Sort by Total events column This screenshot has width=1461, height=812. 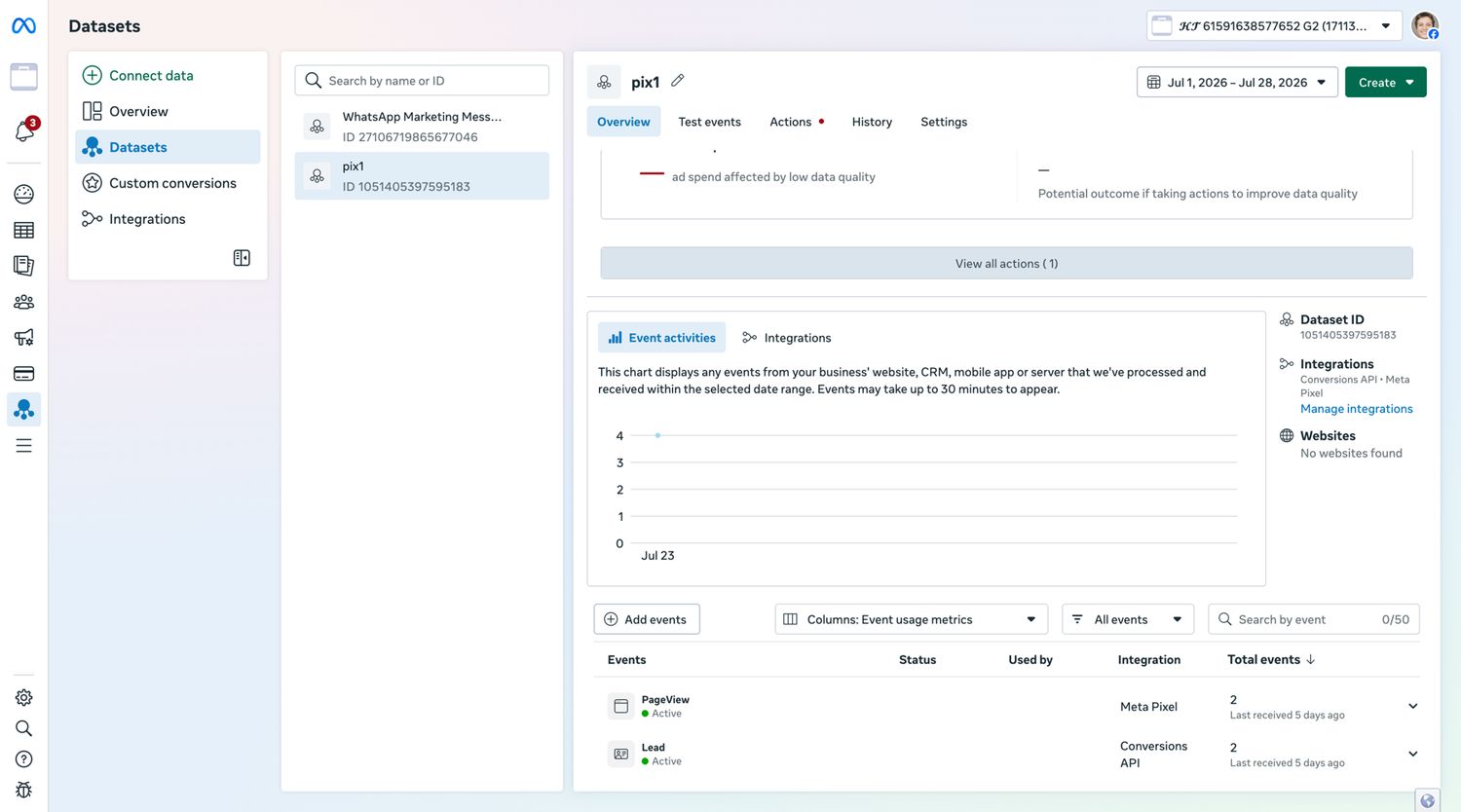[1271, 659]
